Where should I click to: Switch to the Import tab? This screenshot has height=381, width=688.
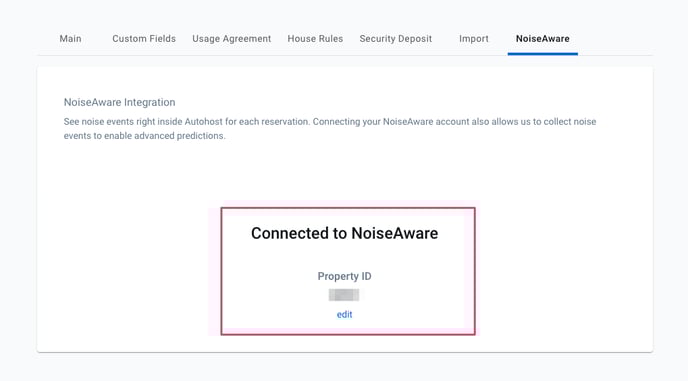(x=474, y=39)
